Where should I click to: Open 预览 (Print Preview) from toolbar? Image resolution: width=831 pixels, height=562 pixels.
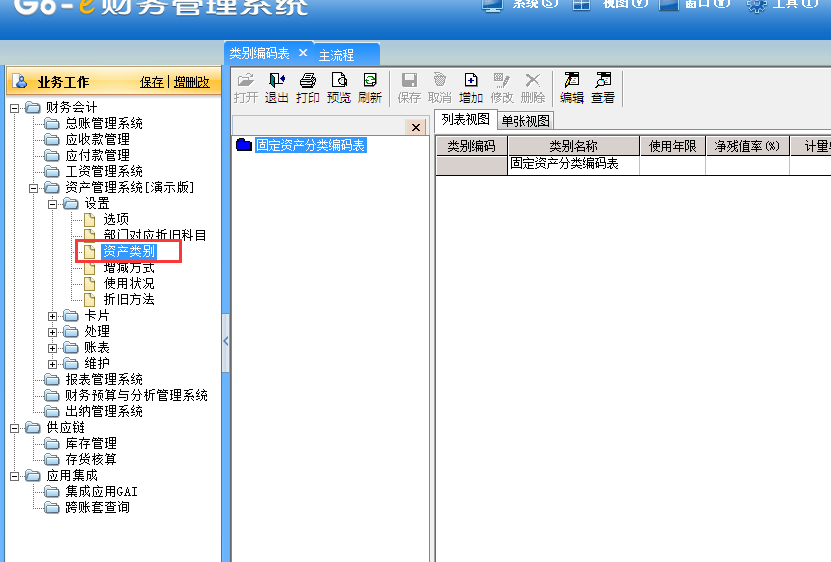339,88
